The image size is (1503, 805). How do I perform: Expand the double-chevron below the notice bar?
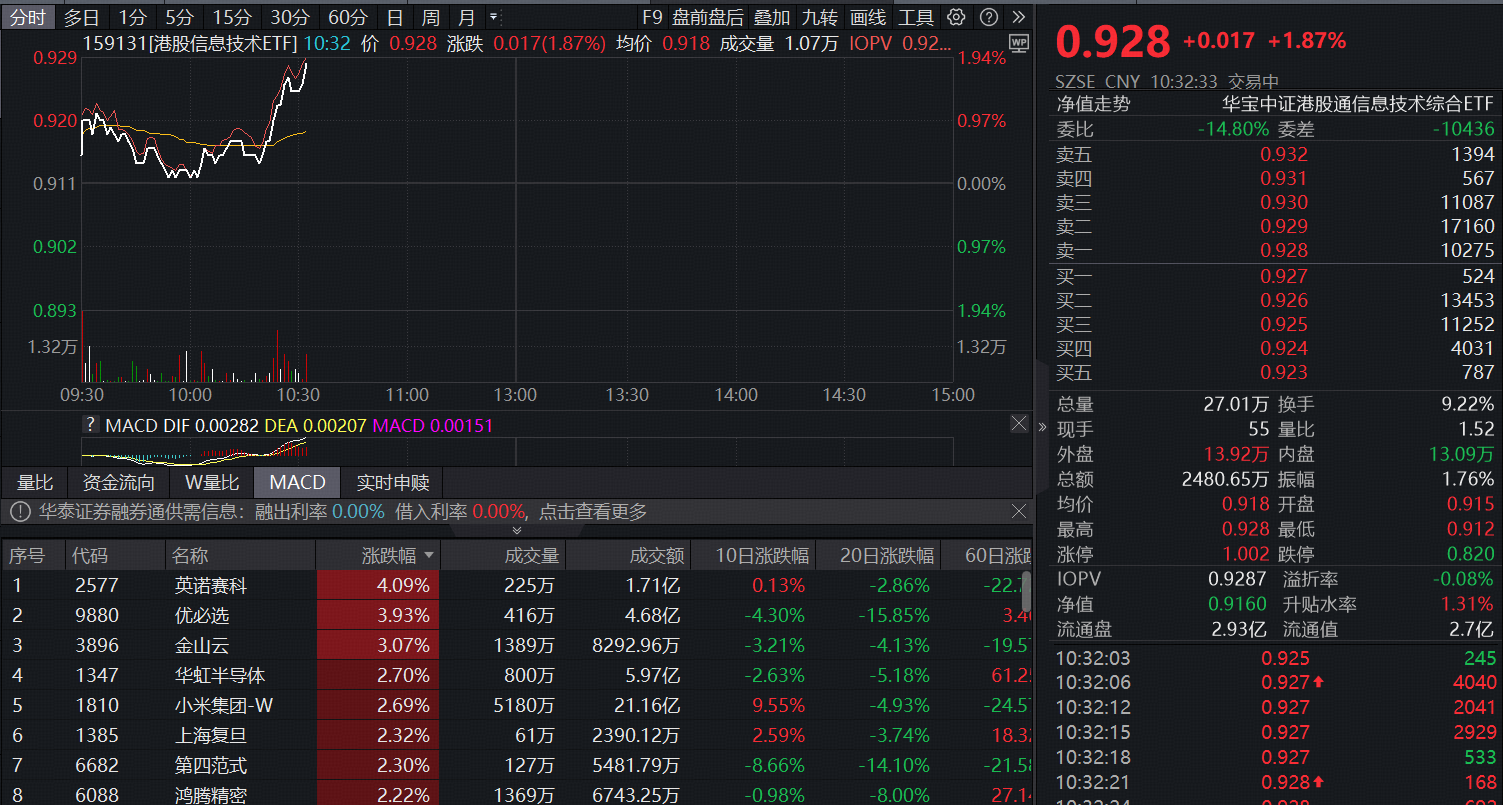517,531
